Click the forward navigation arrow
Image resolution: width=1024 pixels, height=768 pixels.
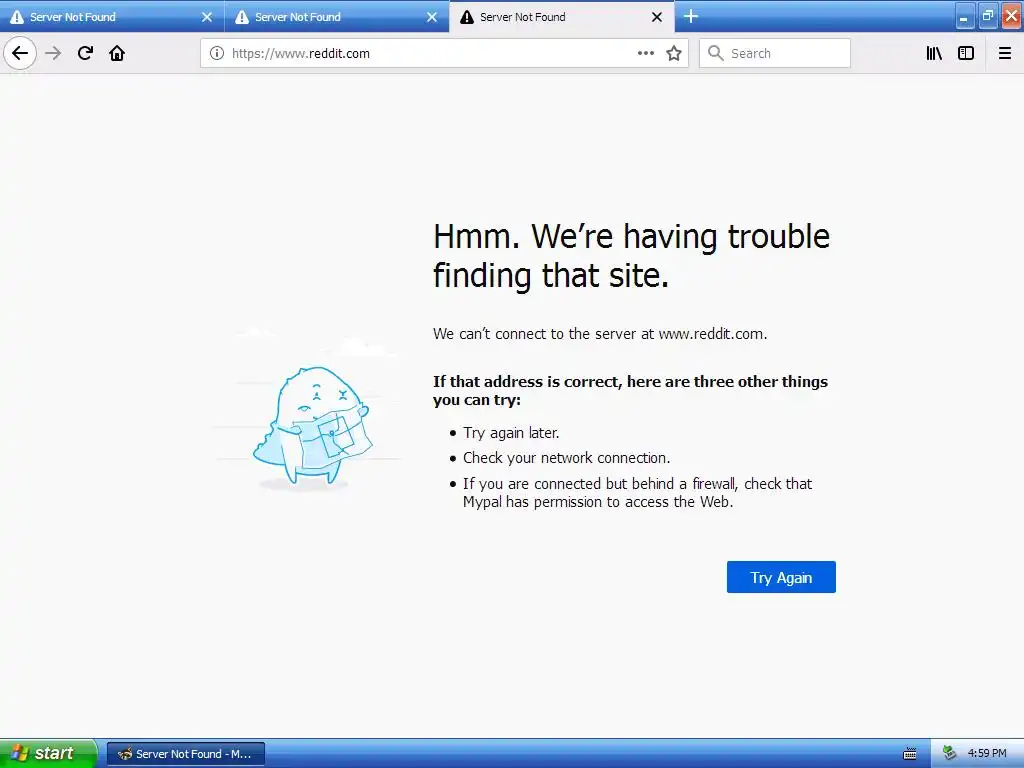click(53, 53)
